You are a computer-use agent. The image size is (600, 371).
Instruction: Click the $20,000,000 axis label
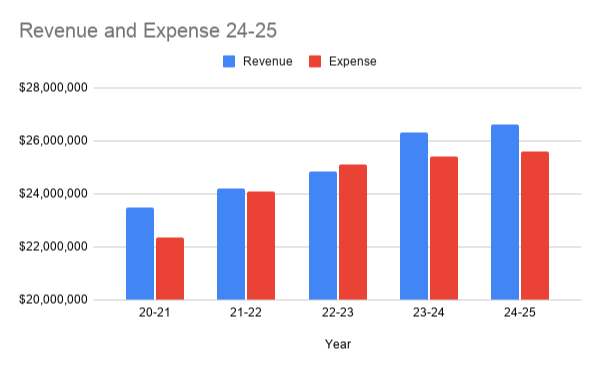click(53, 299)
